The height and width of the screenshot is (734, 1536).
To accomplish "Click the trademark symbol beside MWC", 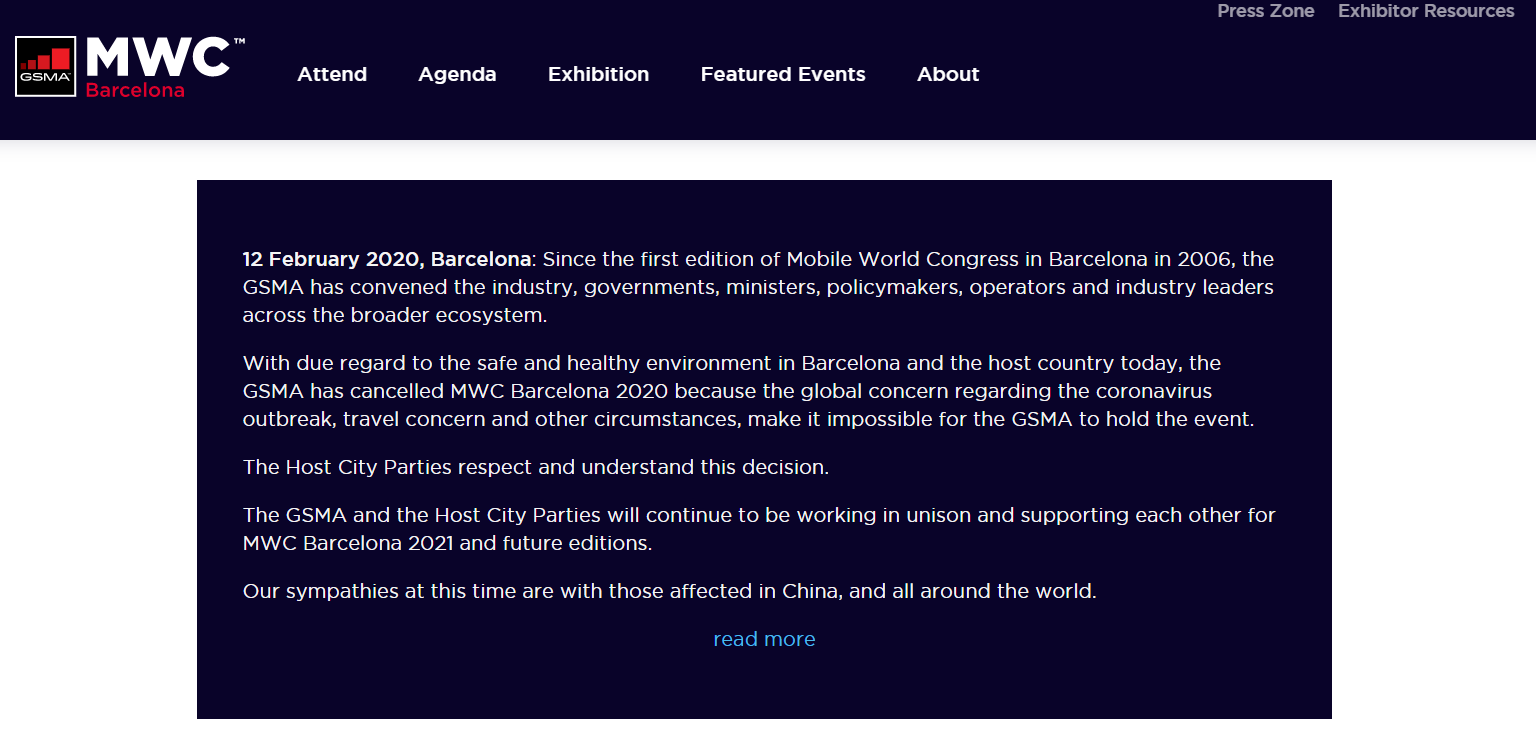I will pos(239,42).
